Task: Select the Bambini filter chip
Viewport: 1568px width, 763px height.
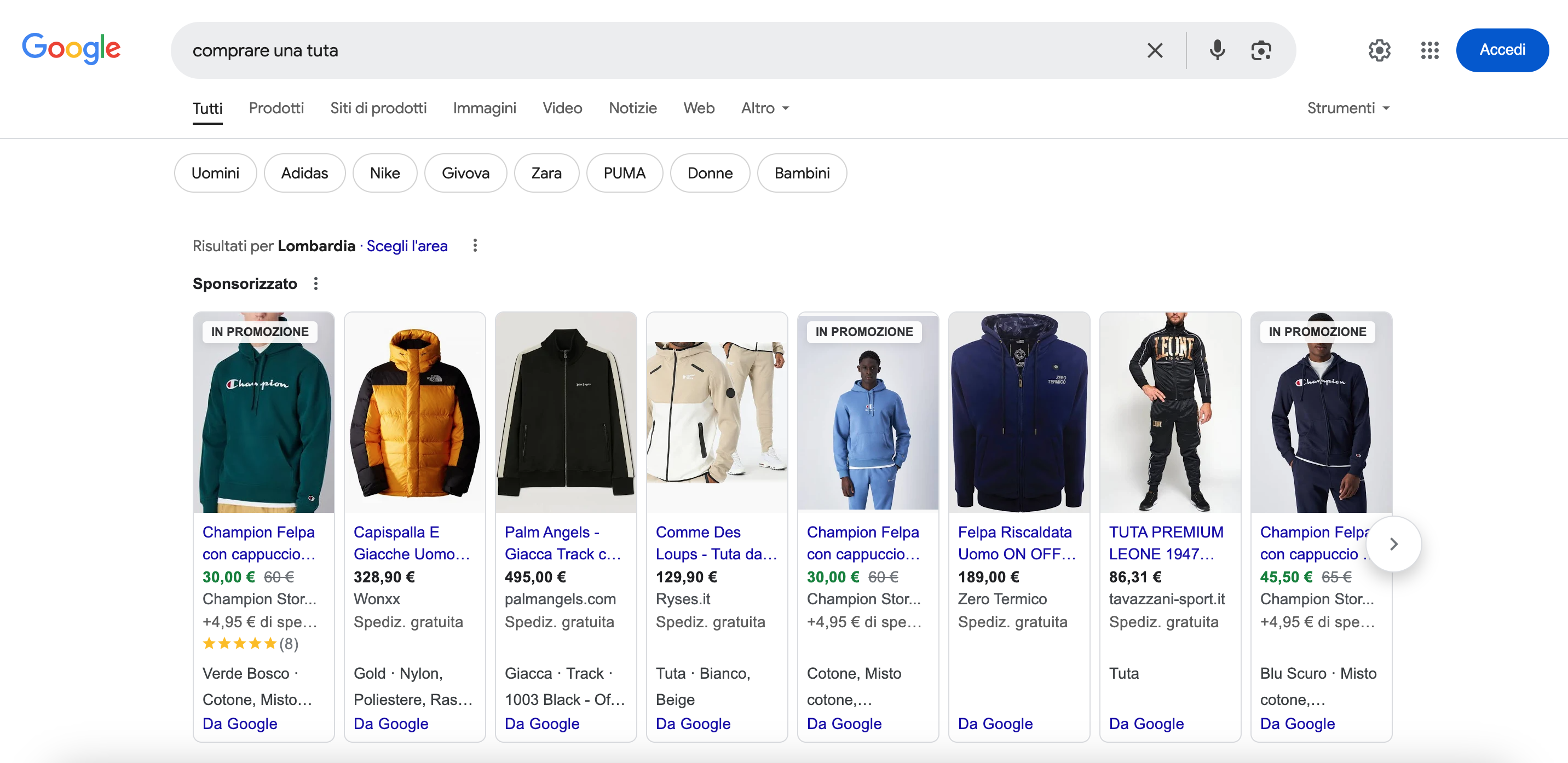Action: click(802, 174)
